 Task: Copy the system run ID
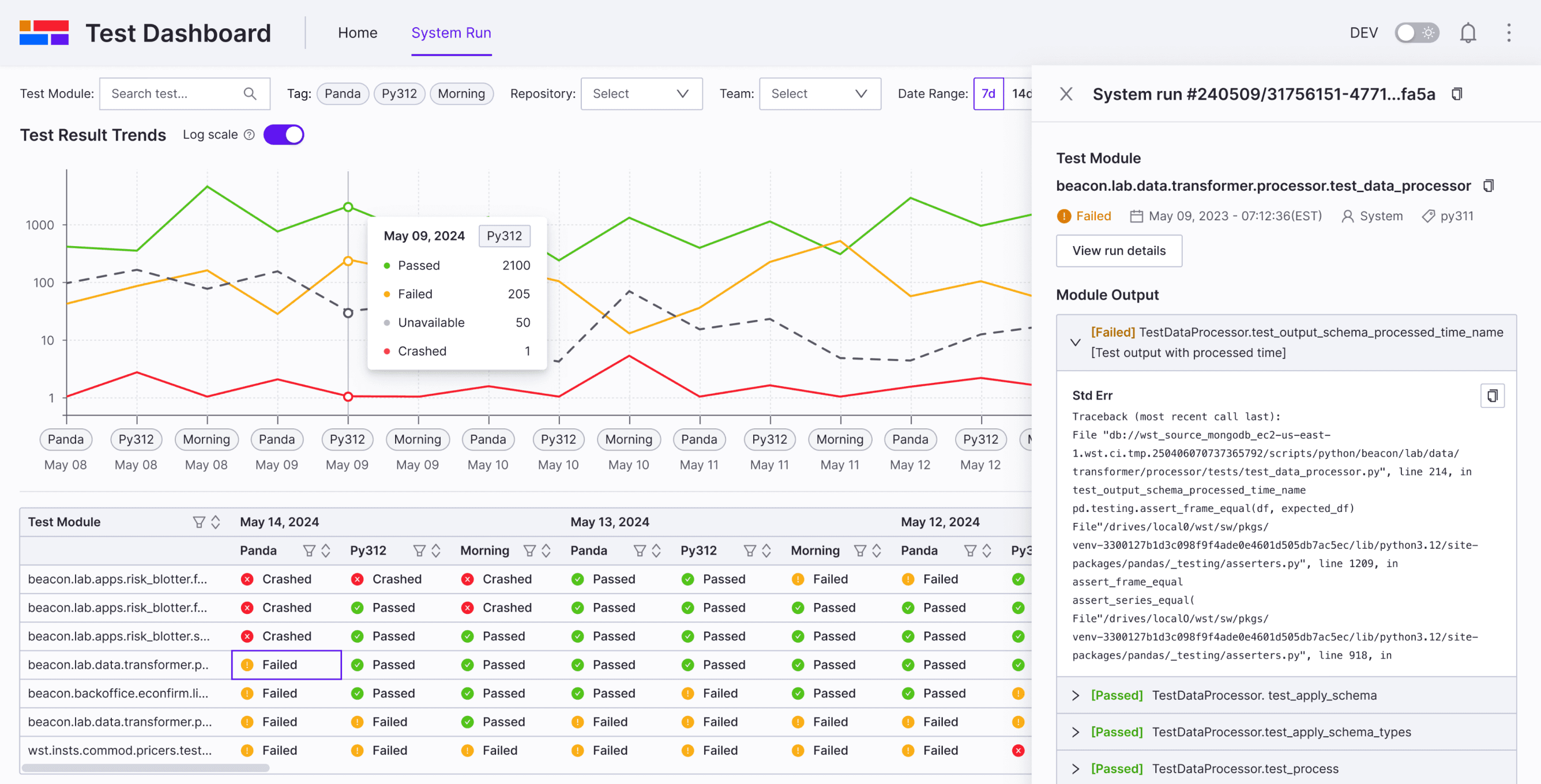tap(1457, 94)
